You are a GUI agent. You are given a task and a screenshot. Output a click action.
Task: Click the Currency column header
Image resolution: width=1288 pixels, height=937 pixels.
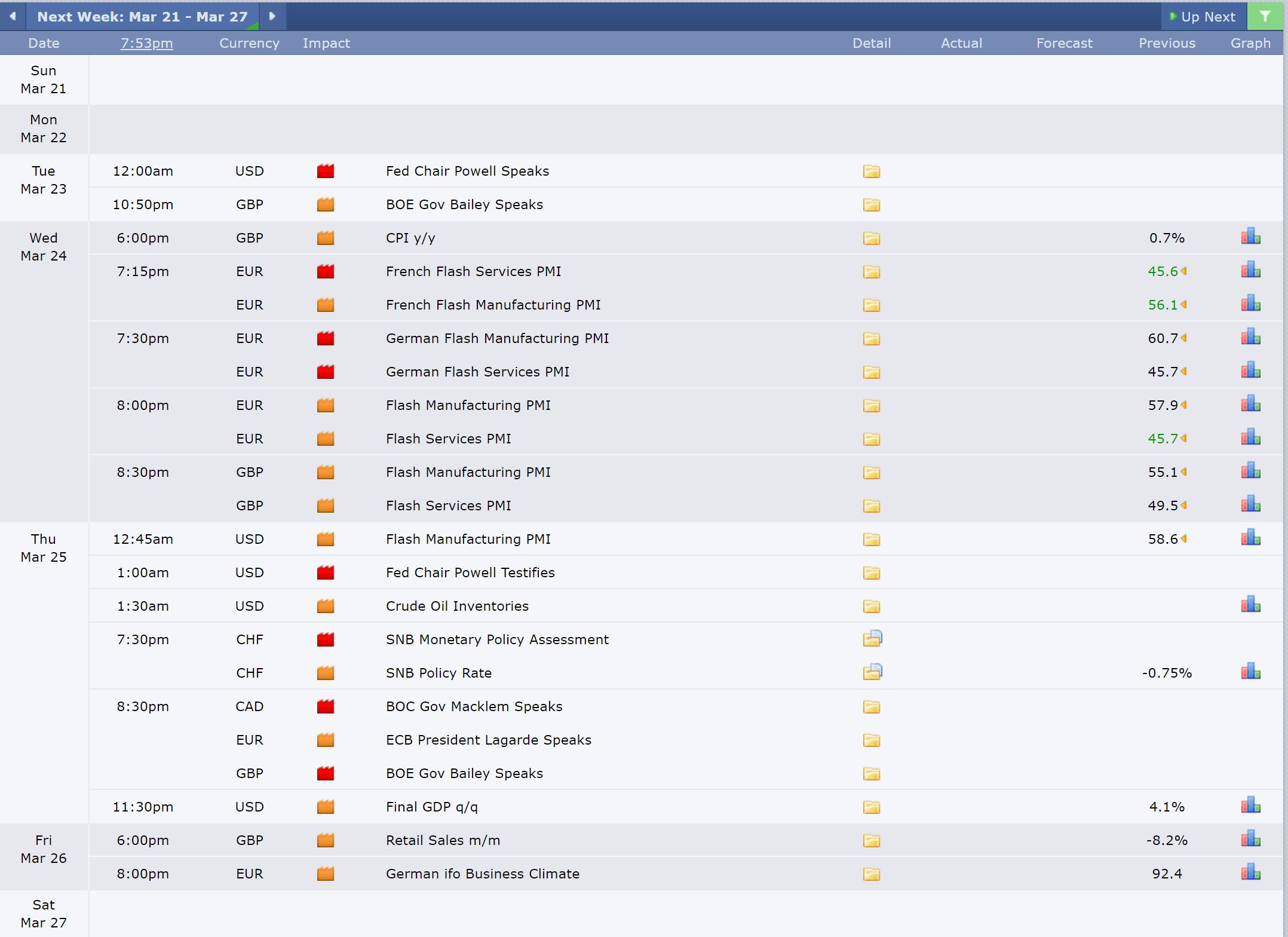click(249, 43)
